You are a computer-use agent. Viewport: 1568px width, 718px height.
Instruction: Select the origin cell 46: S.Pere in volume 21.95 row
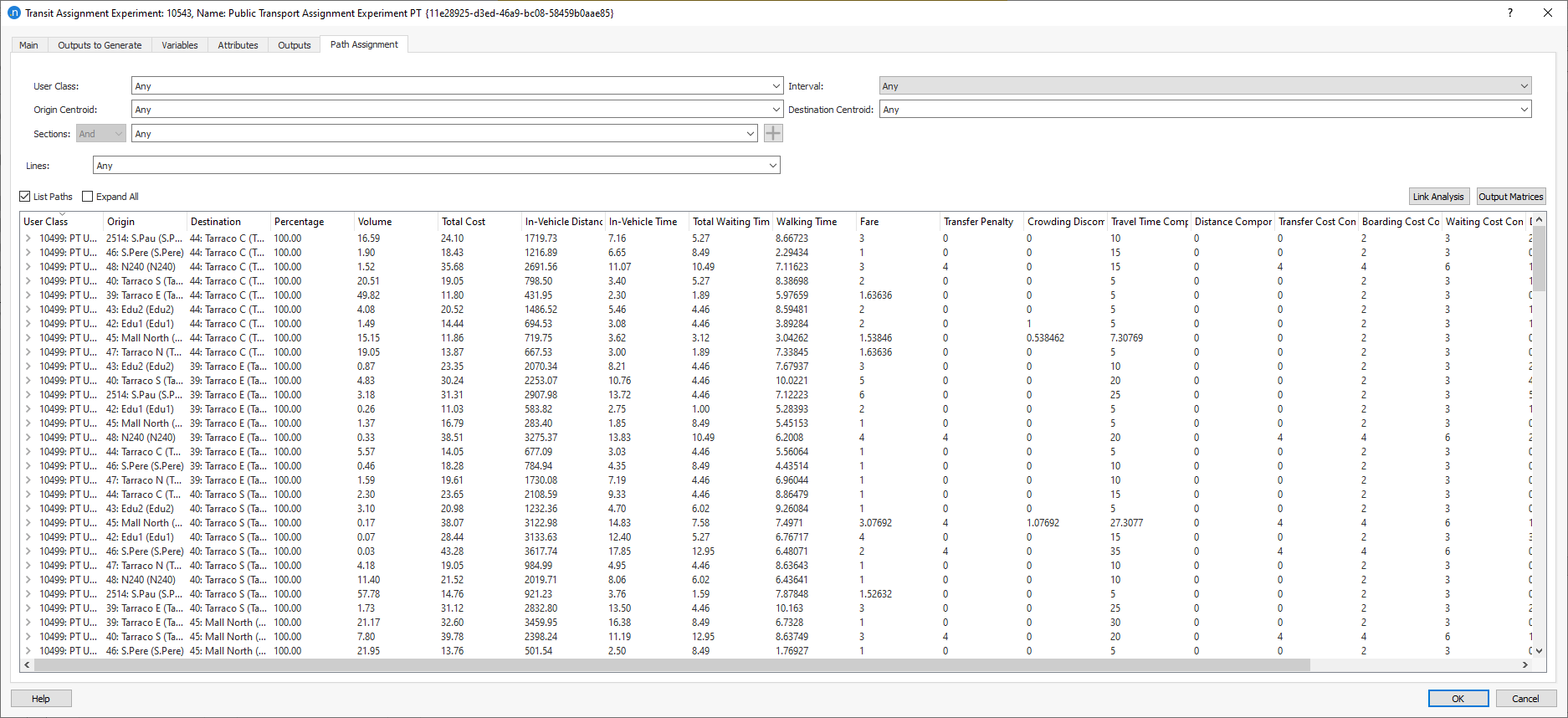point(145,651)
